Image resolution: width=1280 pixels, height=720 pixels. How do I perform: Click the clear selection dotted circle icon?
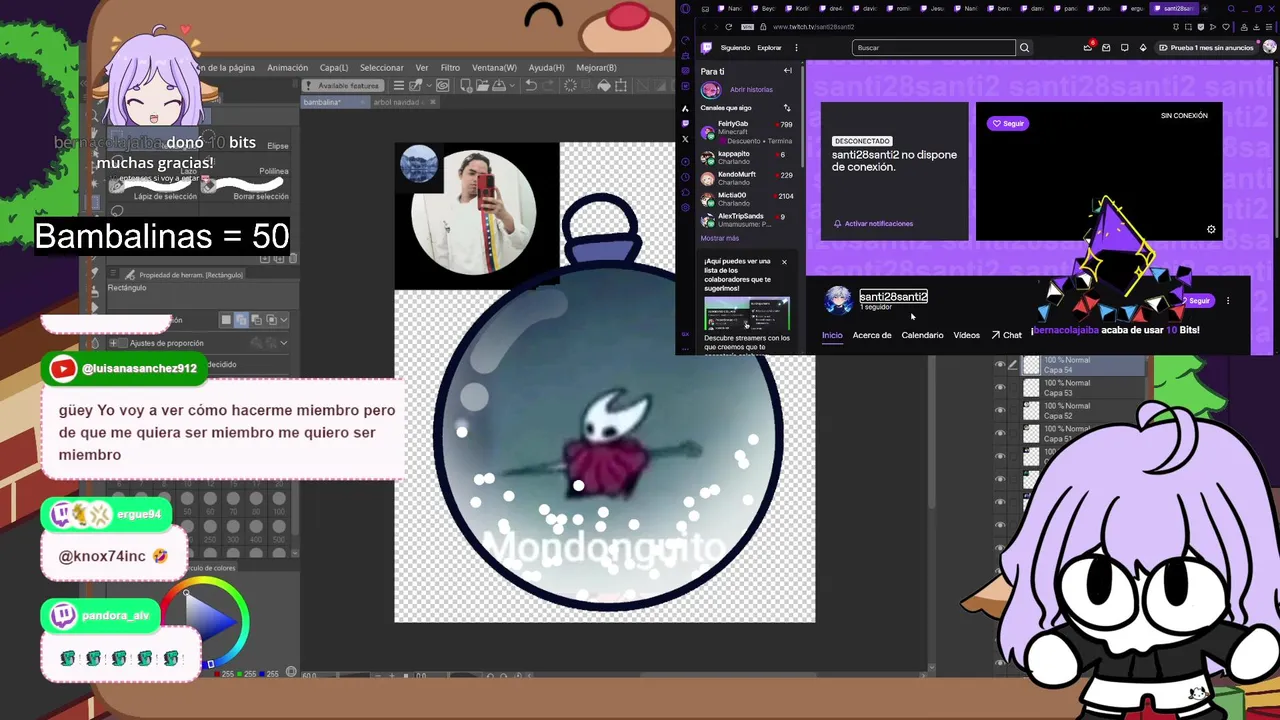(570, 86)
